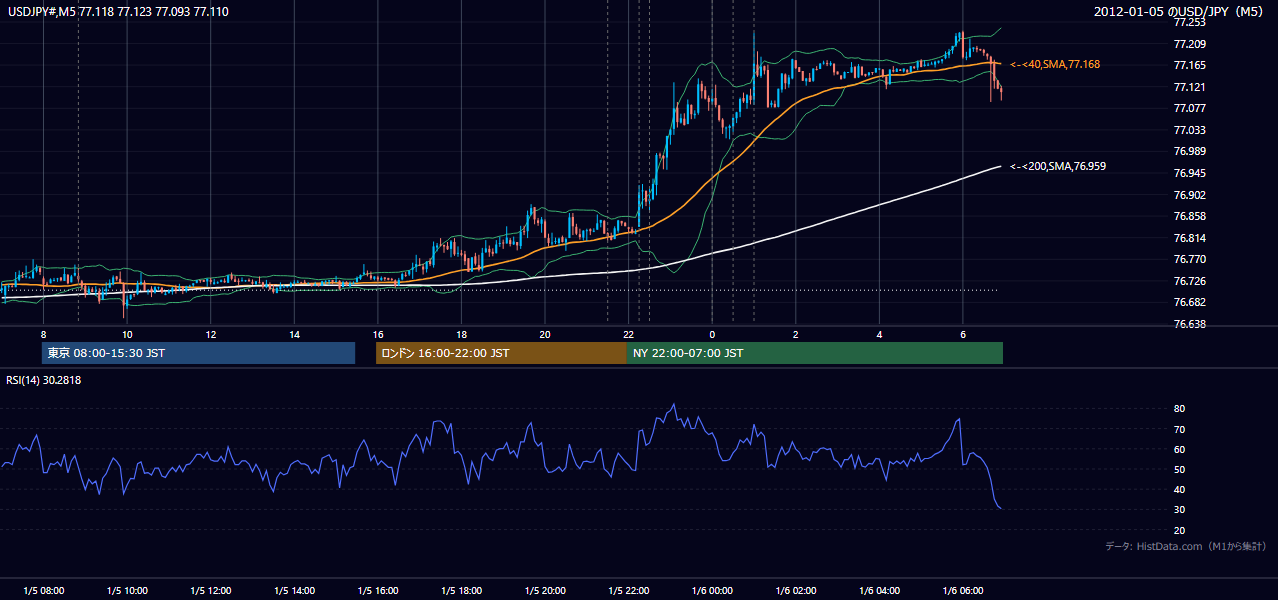Click RSI axis level 20

pos(1180,530)
